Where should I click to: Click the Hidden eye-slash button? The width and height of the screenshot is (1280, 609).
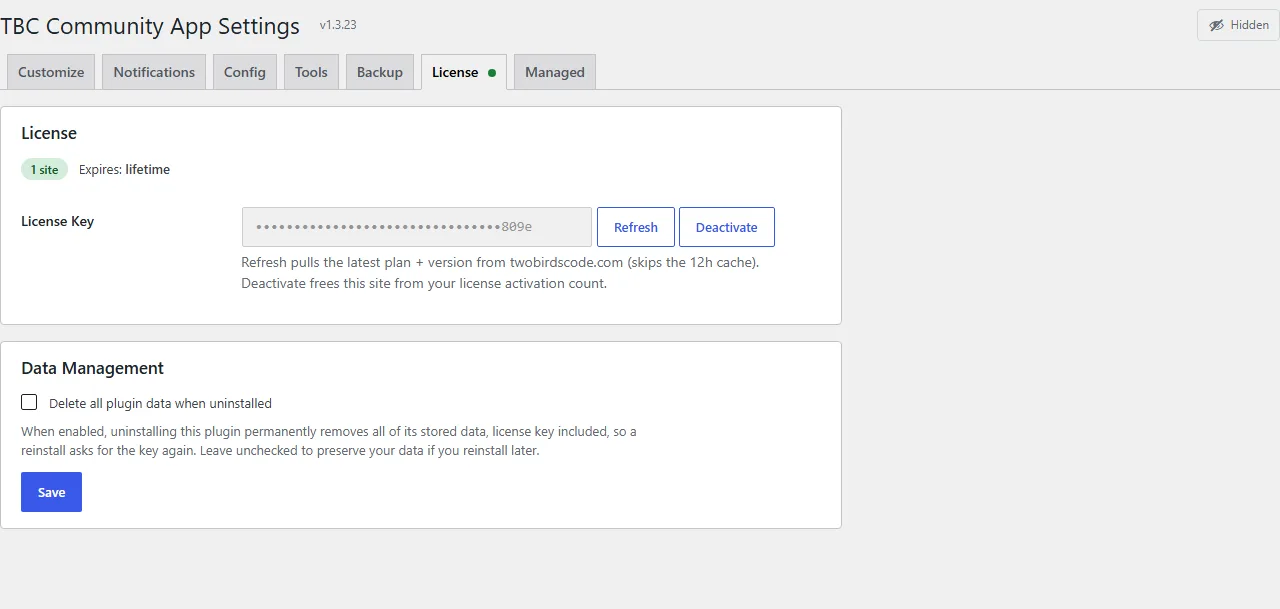coord(1238,25)
